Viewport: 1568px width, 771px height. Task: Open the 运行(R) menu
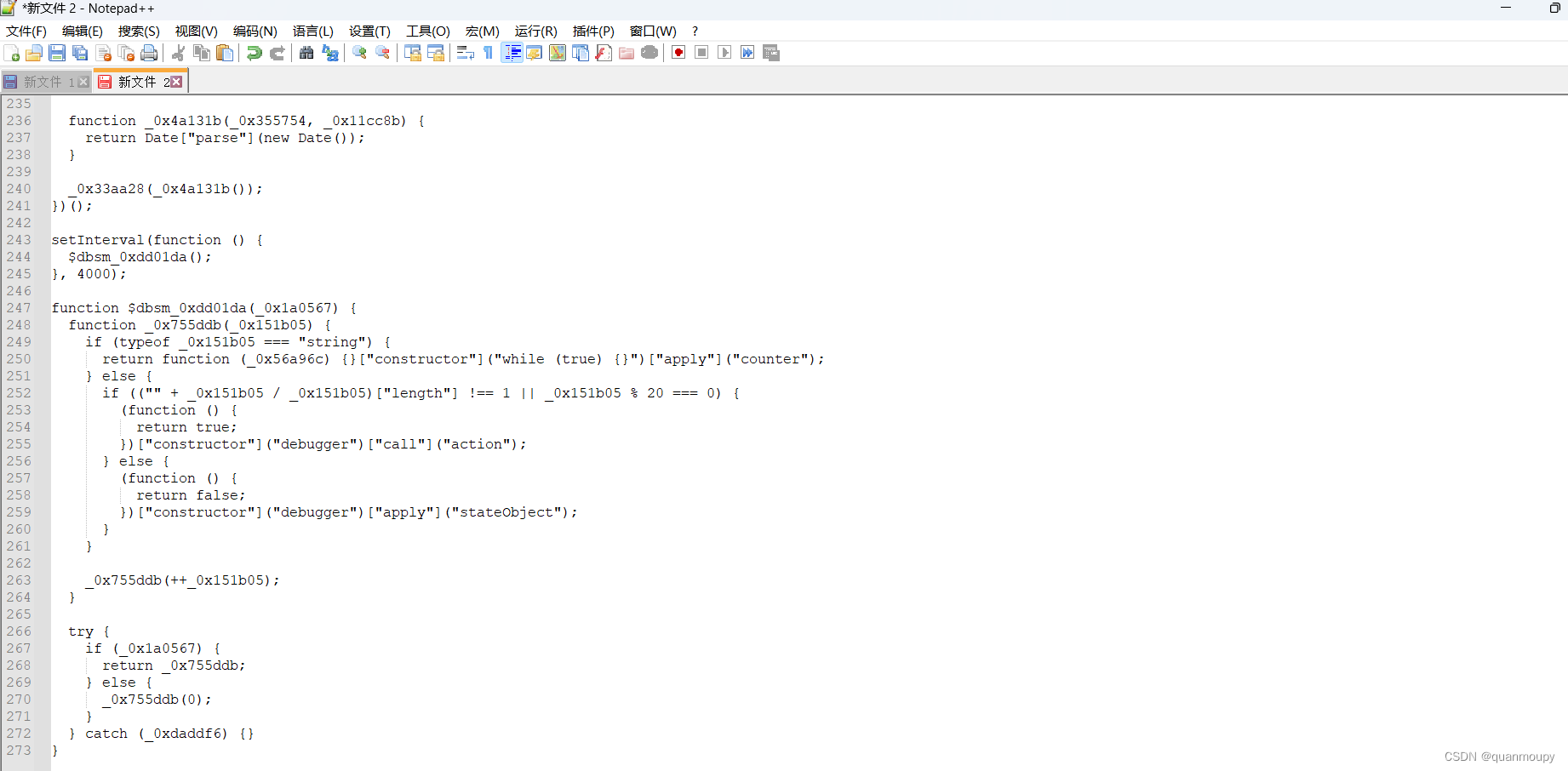pyautogui.click(x=536, y=31)
